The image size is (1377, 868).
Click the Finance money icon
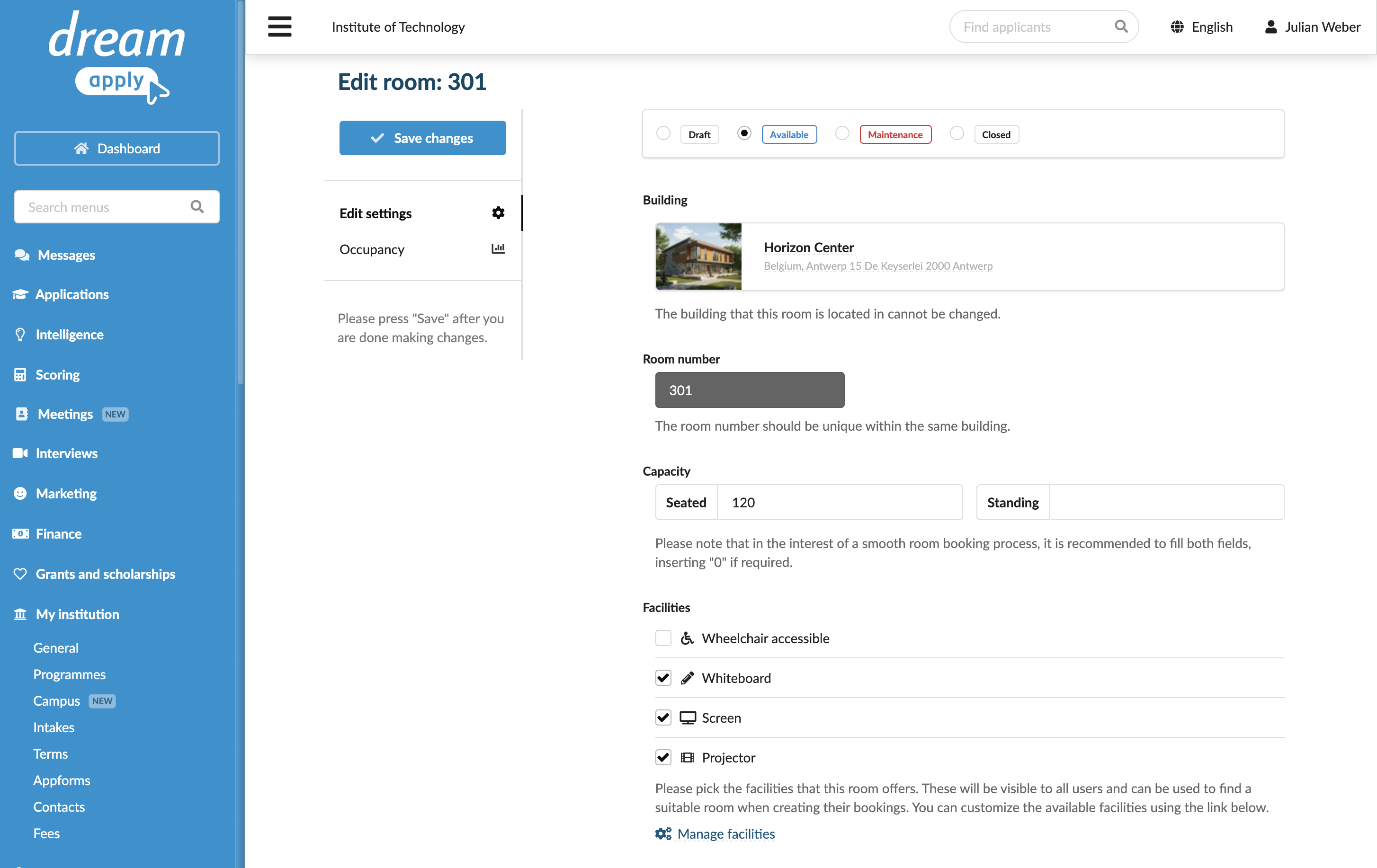tap(20, 534)
